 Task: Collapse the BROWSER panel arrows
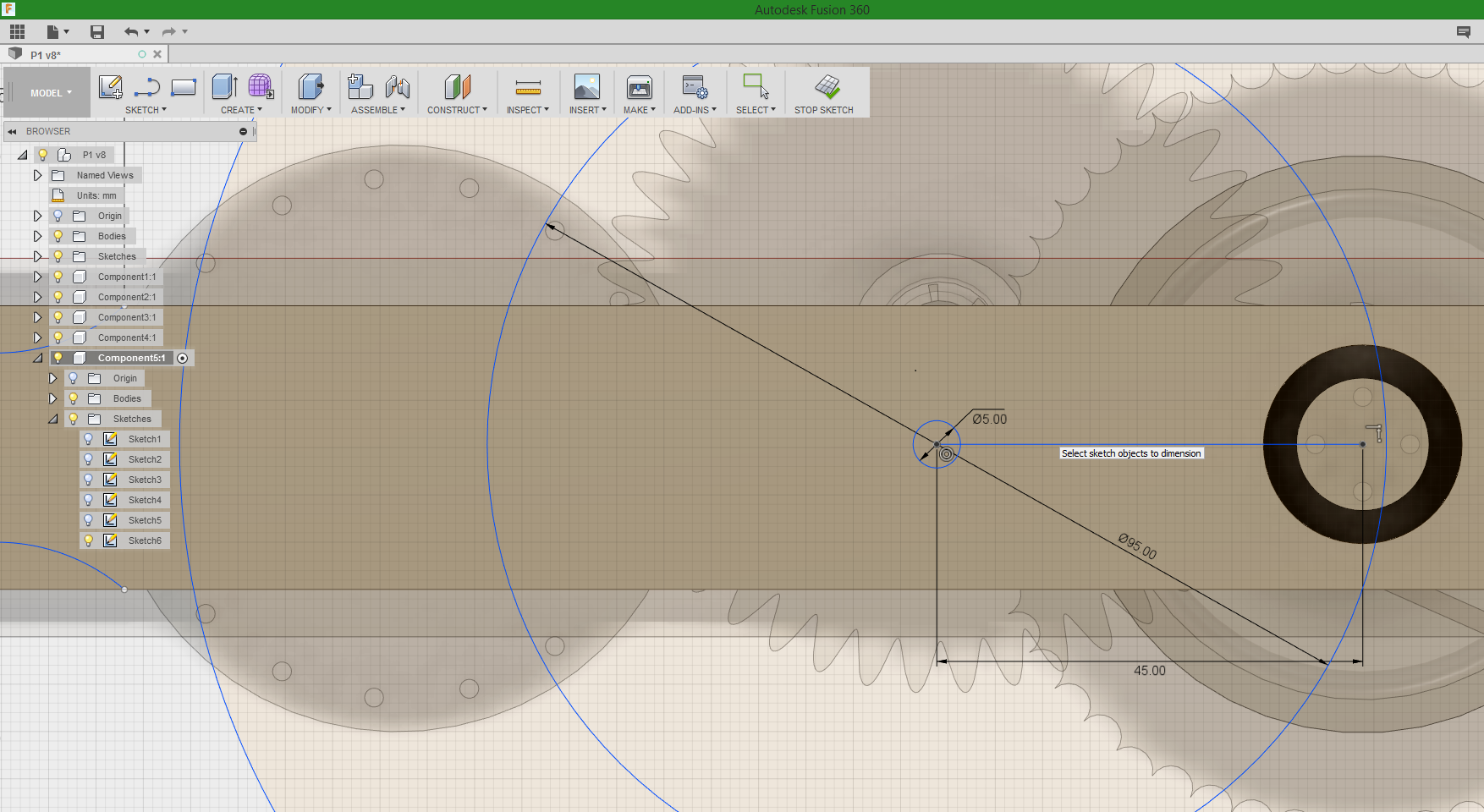point(12,131)
